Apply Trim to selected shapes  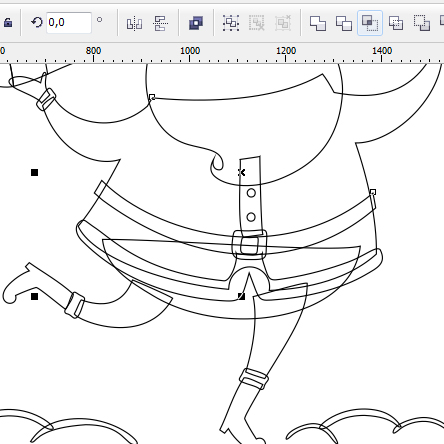(x=344, y=23)
